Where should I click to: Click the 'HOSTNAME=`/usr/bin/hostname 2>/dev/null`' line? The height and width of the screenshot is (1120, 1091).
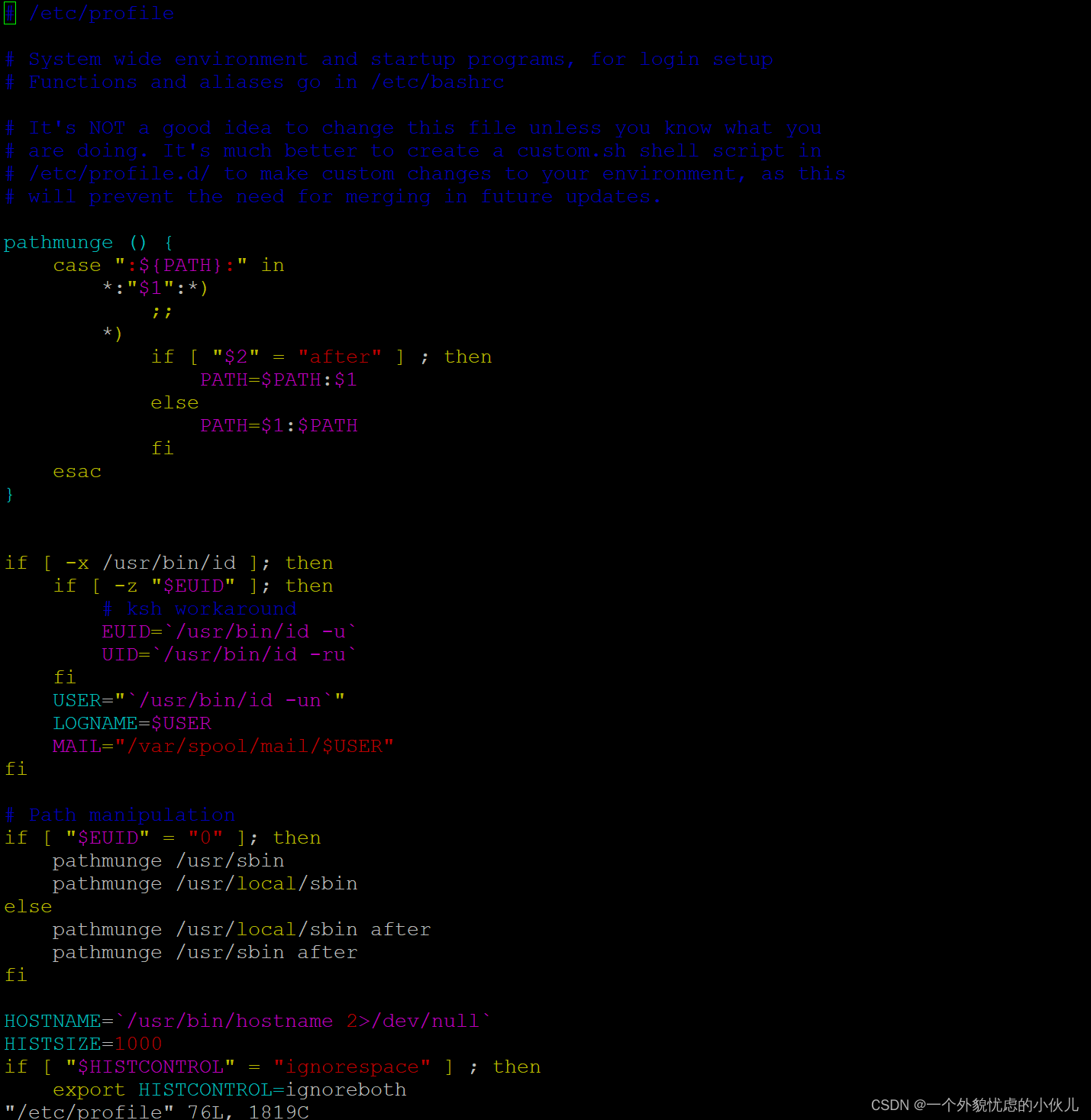[x=247, y=1022]
